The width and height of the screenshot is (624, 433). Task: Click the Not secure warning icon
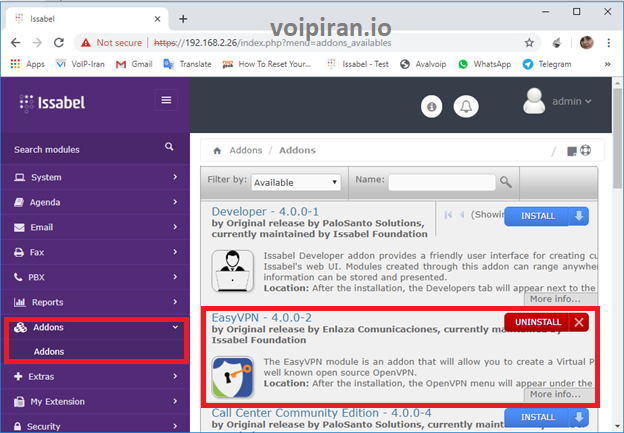point(86,43)
